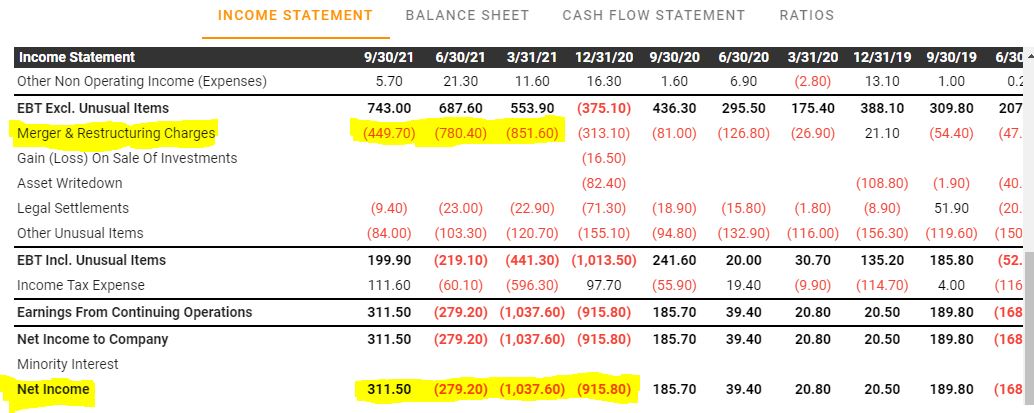The height and width of the screenshot is (413, 1034).
Task: Click the Income Statement tab
Action: 295,15
